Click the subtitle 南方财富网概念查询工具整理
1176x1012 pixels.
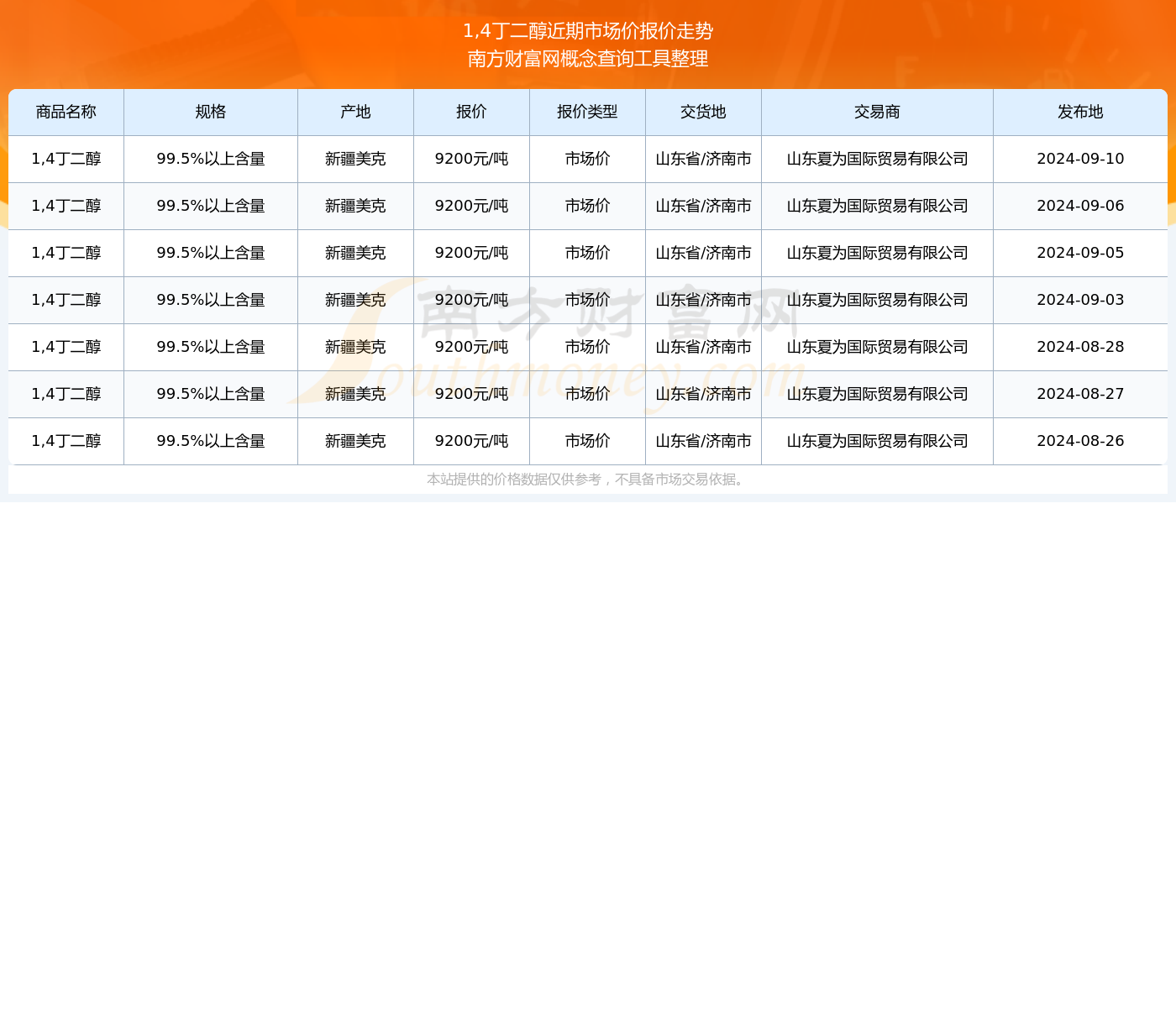588,59
